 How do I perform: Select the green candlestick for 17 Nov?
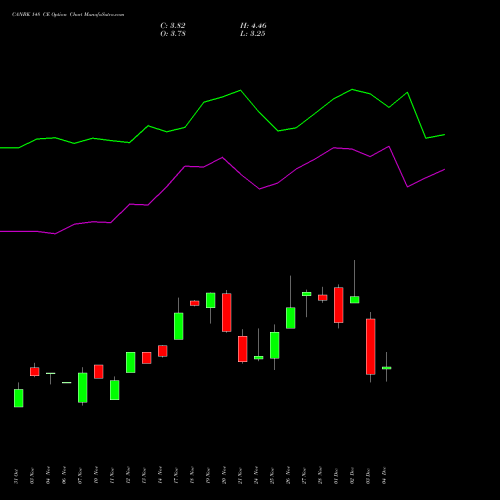pos(179,326)
